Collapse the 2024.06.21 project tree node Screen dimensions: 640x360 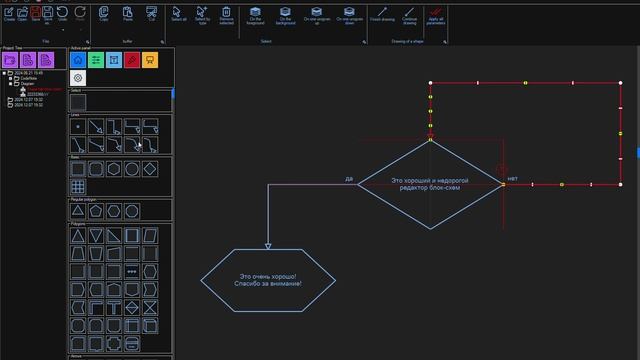4,73
